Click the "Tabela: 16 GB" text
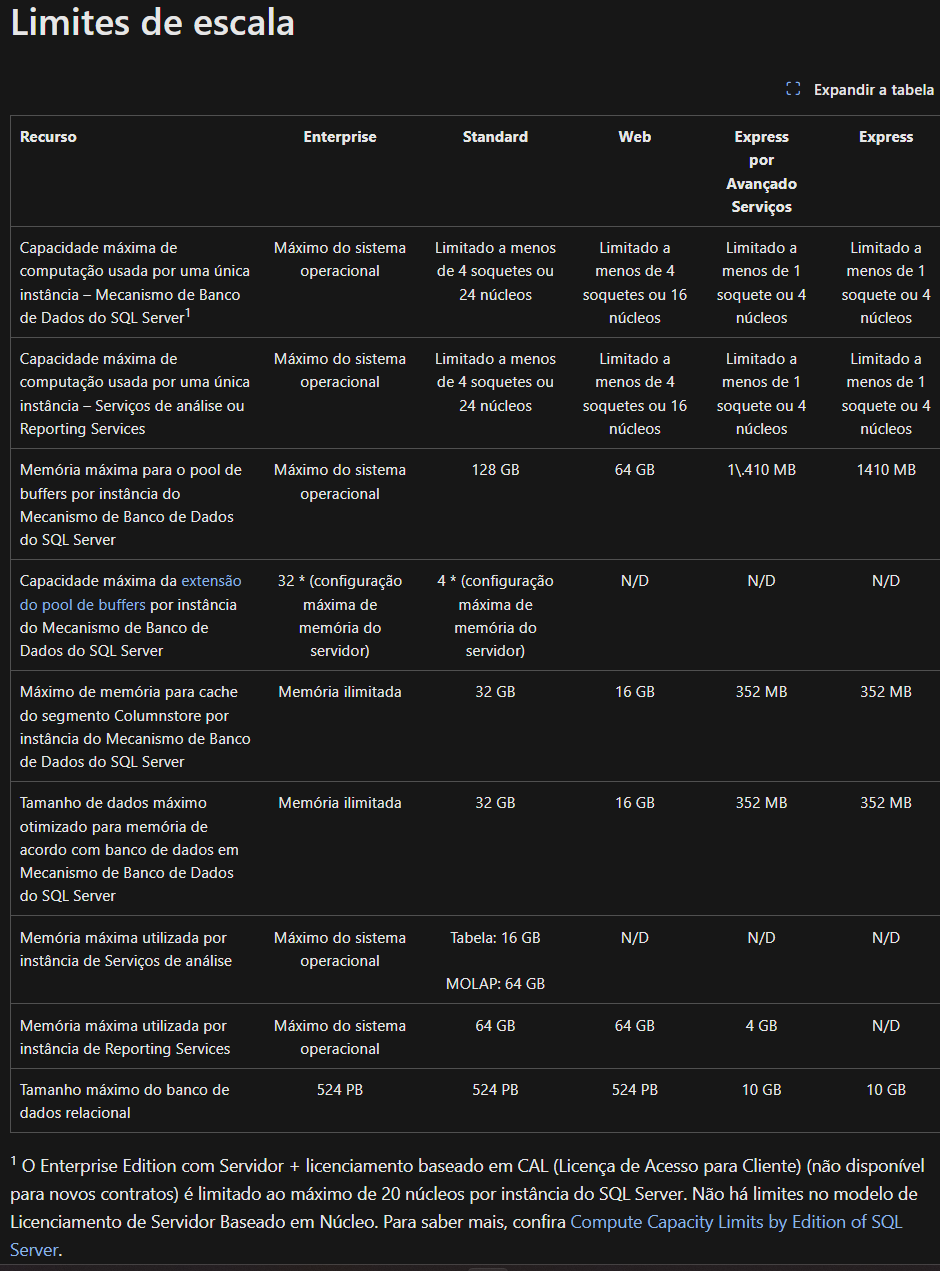940x1271 pixels. coord(495,938)
